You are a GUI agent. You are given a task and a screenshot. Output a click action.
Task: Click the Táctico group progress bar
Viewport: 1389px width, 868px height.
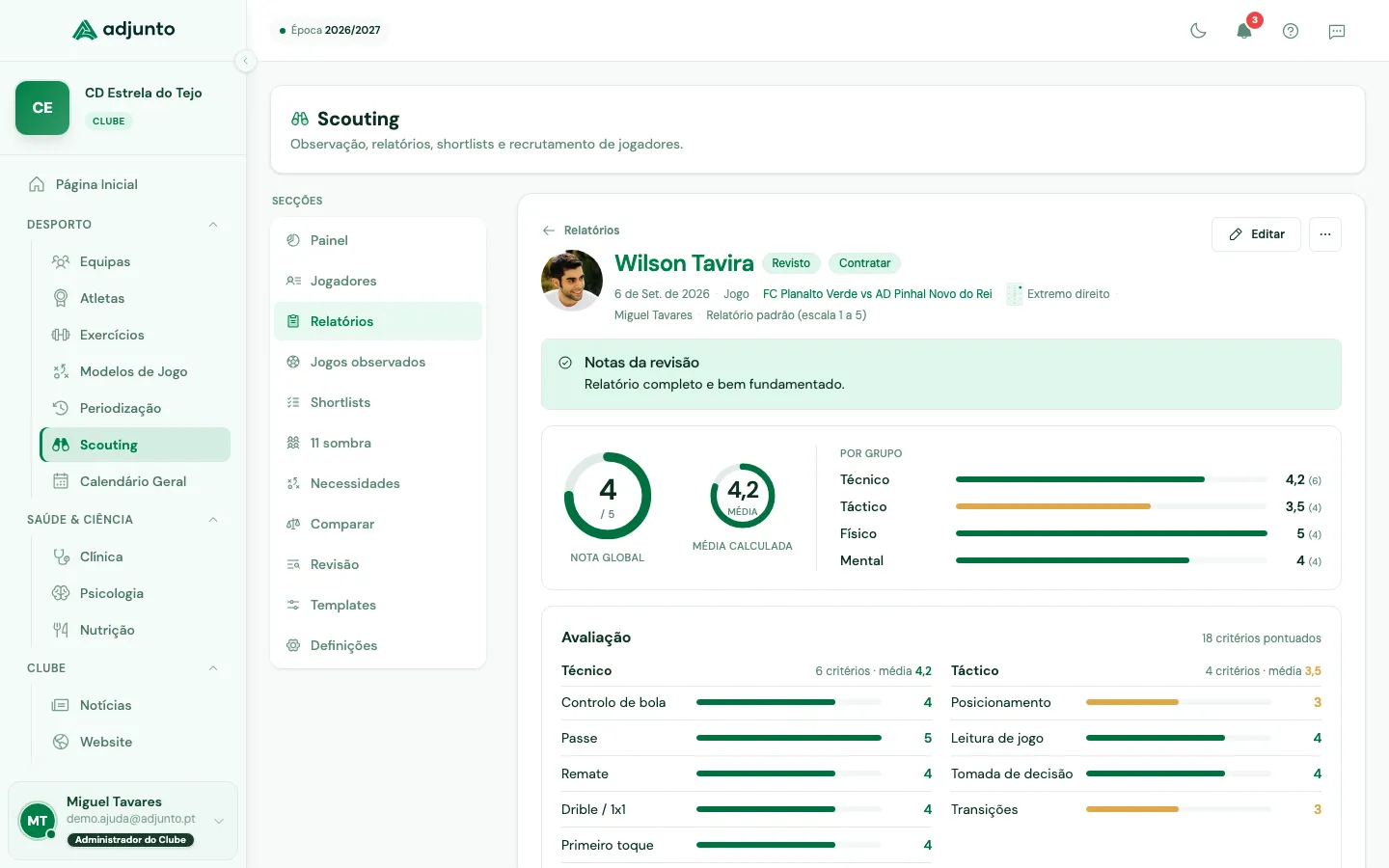[x=1111, y=506]
